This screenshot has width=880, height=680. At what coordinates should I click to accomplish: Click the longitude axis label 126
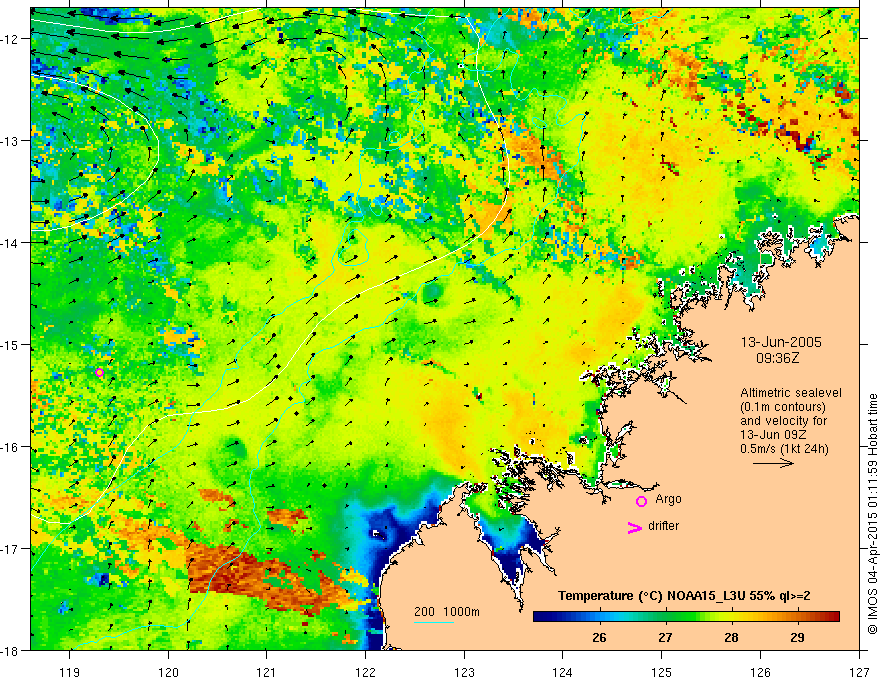point(760,673)
